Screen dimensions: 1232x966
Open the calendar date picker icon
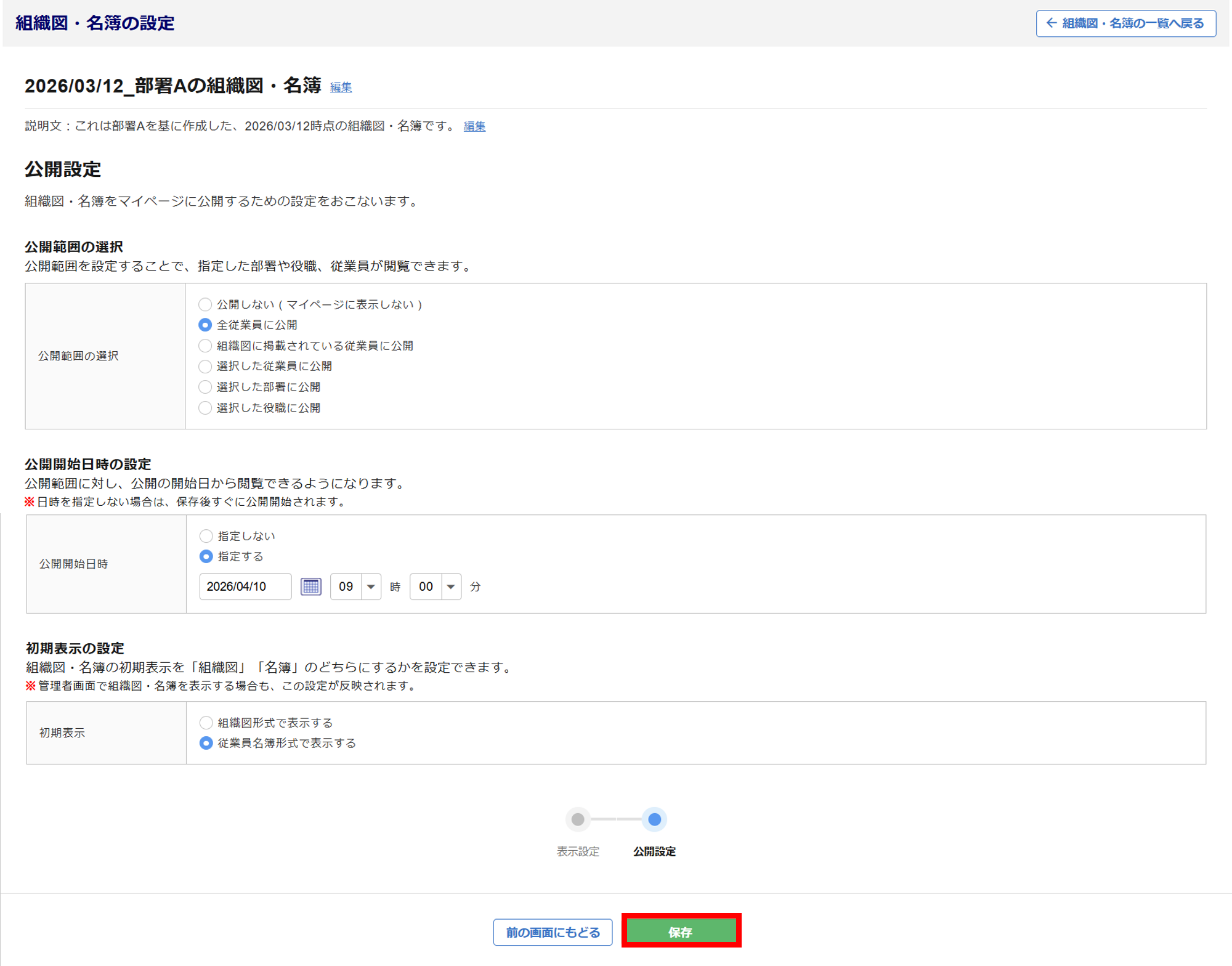pos(310,586)
